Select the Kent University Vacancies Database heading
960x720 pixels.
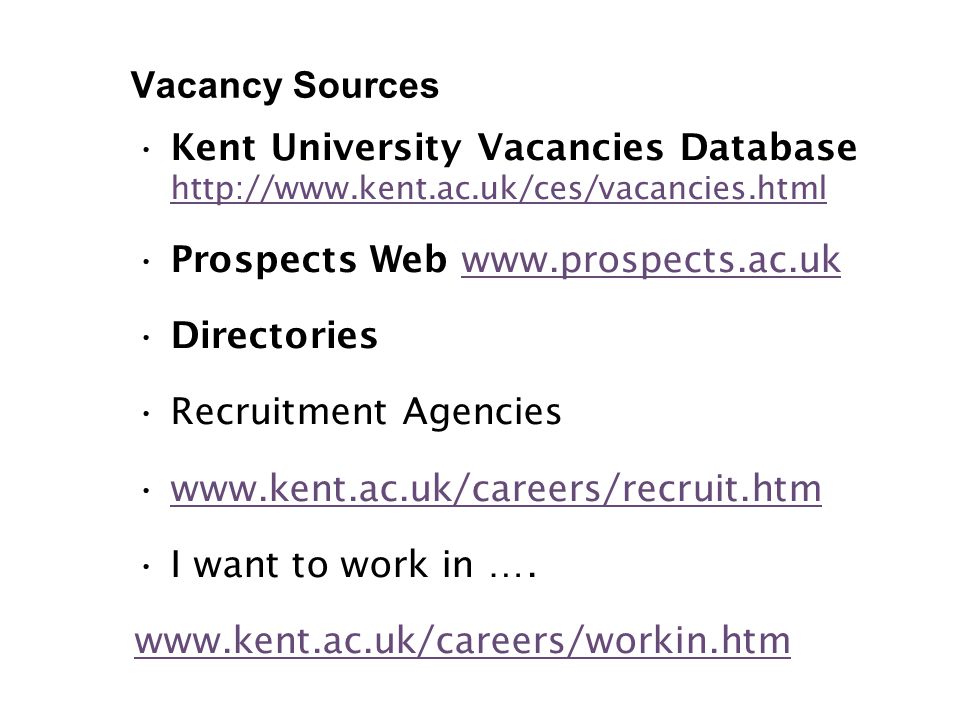tap(514, 148)
